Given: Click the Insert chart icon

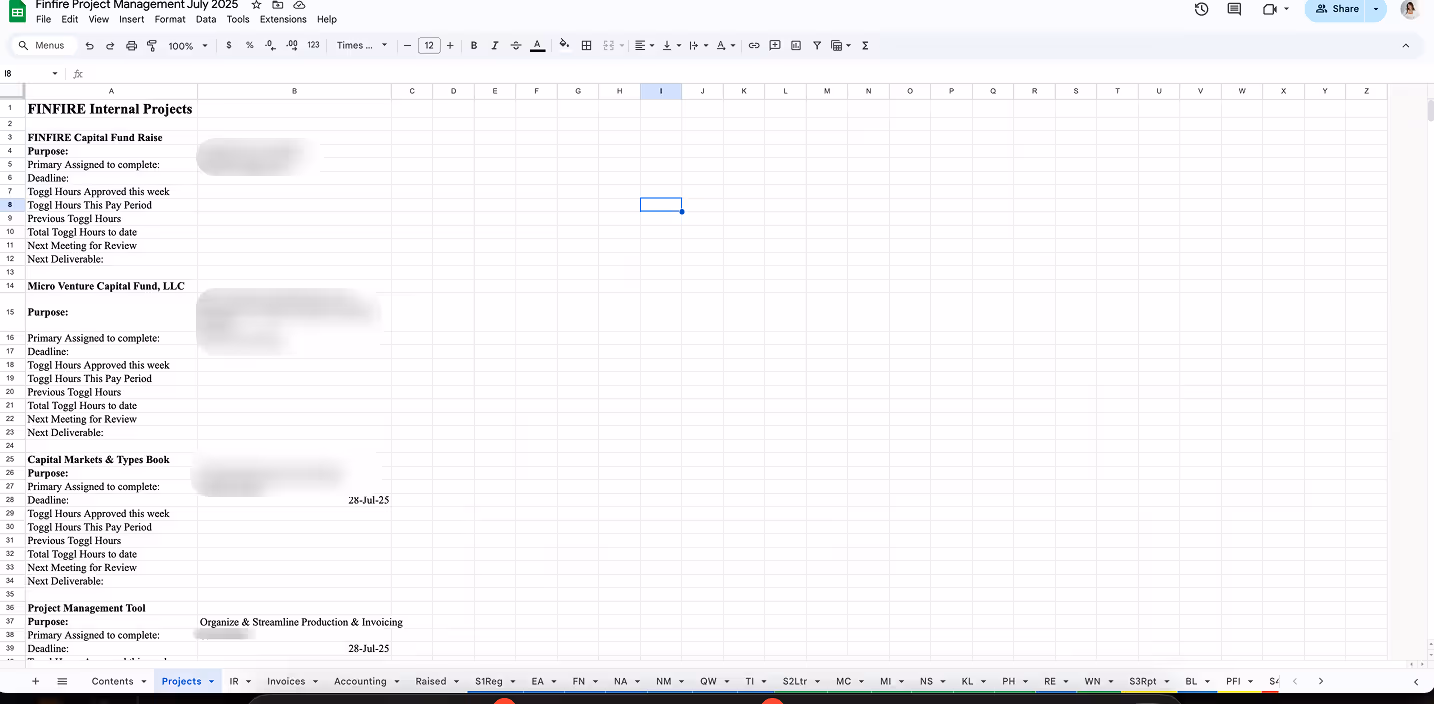Looking at the screenshot, I should point(796,46).
